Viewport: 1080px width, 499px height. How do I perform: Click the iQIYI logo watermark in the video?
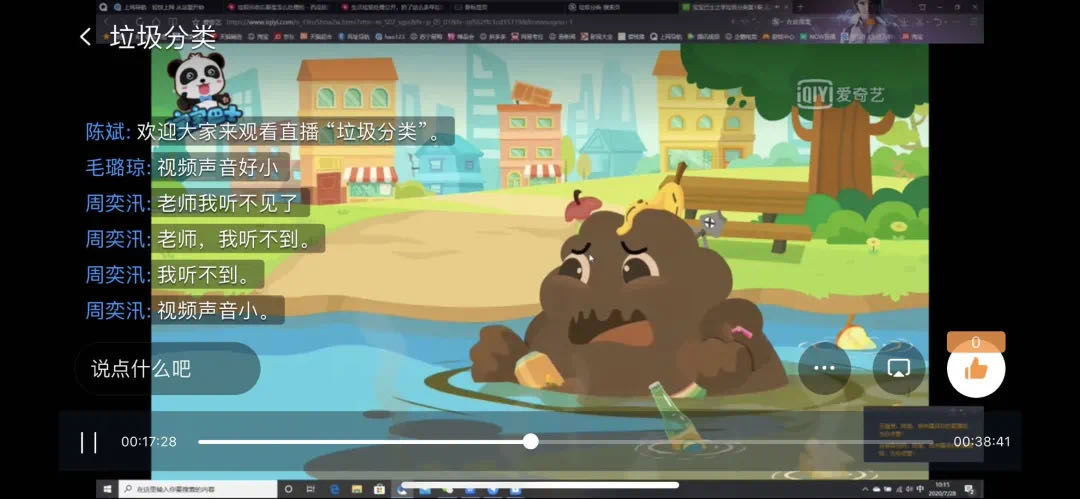point(841,93)
